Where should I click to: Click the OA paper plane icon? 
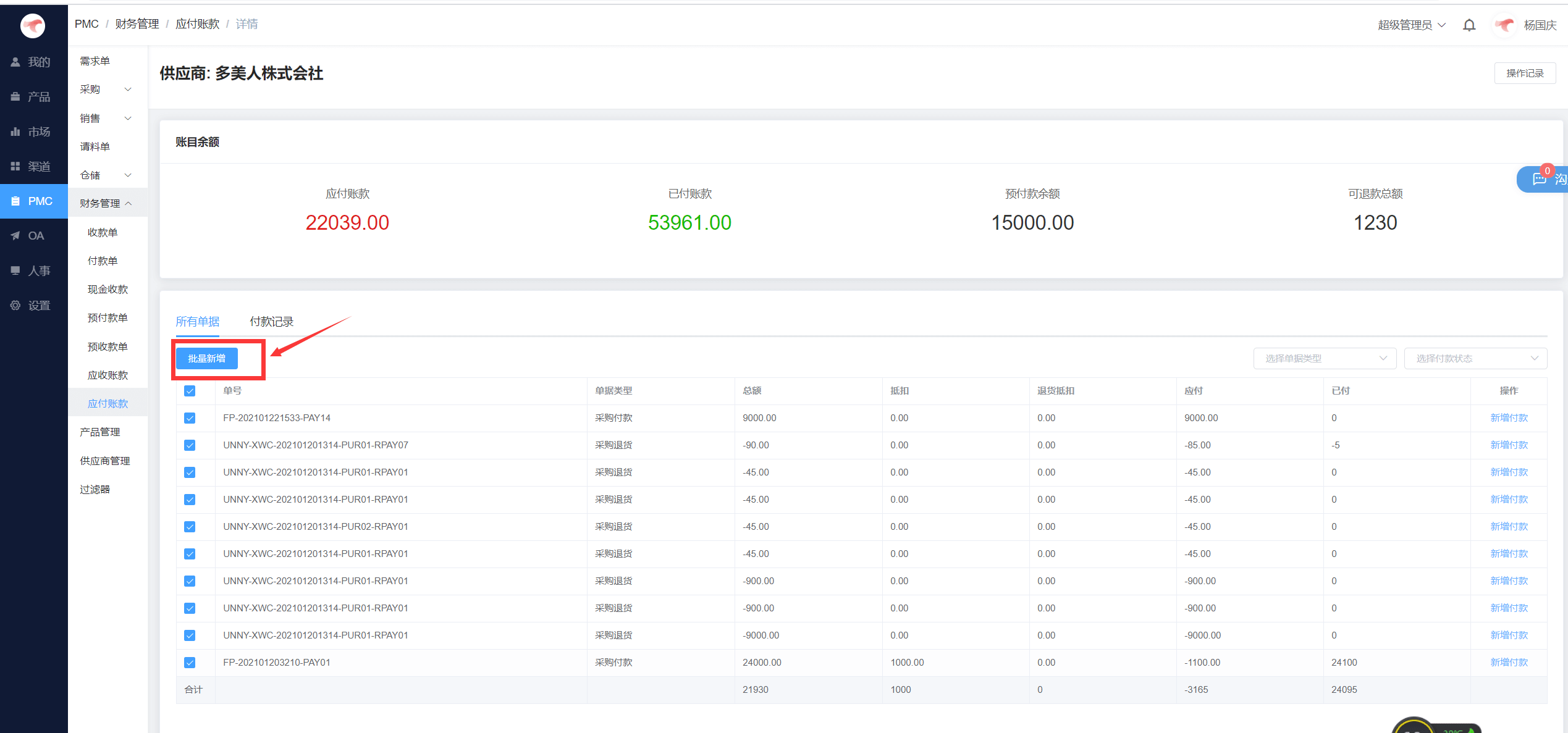pyautogui.click(x=15, y=236)
